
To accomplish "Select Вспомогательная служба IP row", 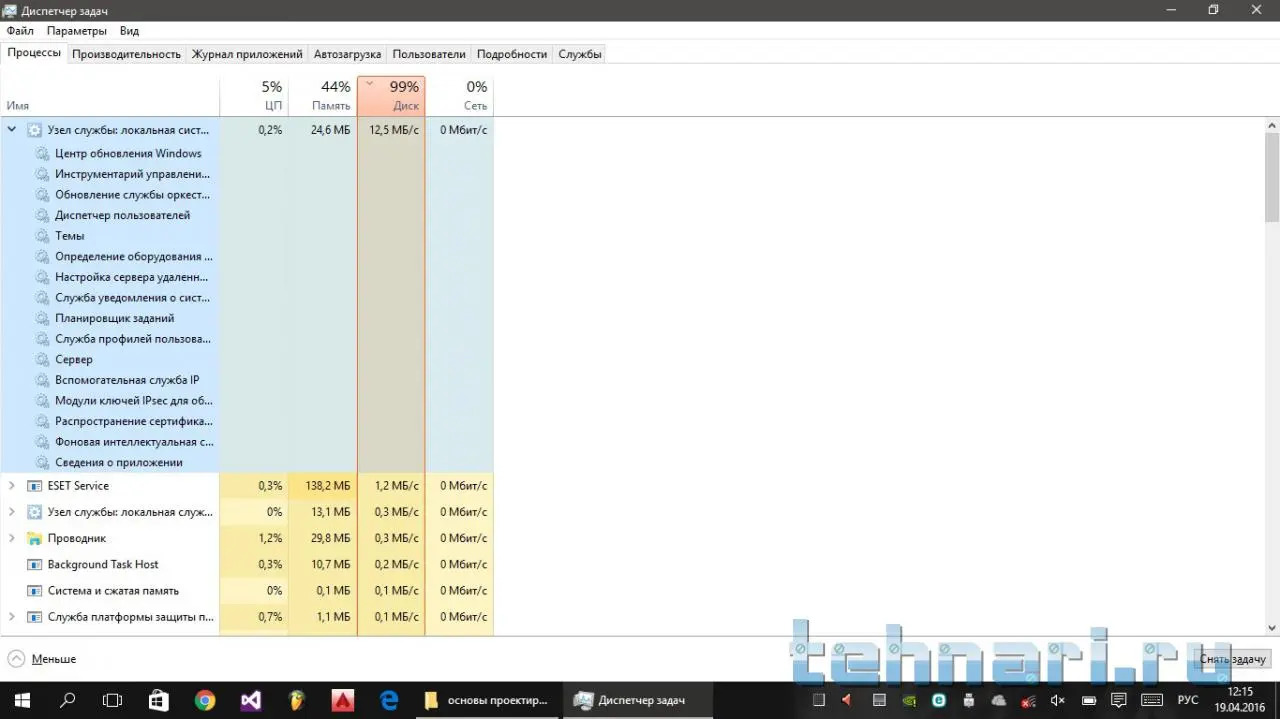I will [127, 380].
